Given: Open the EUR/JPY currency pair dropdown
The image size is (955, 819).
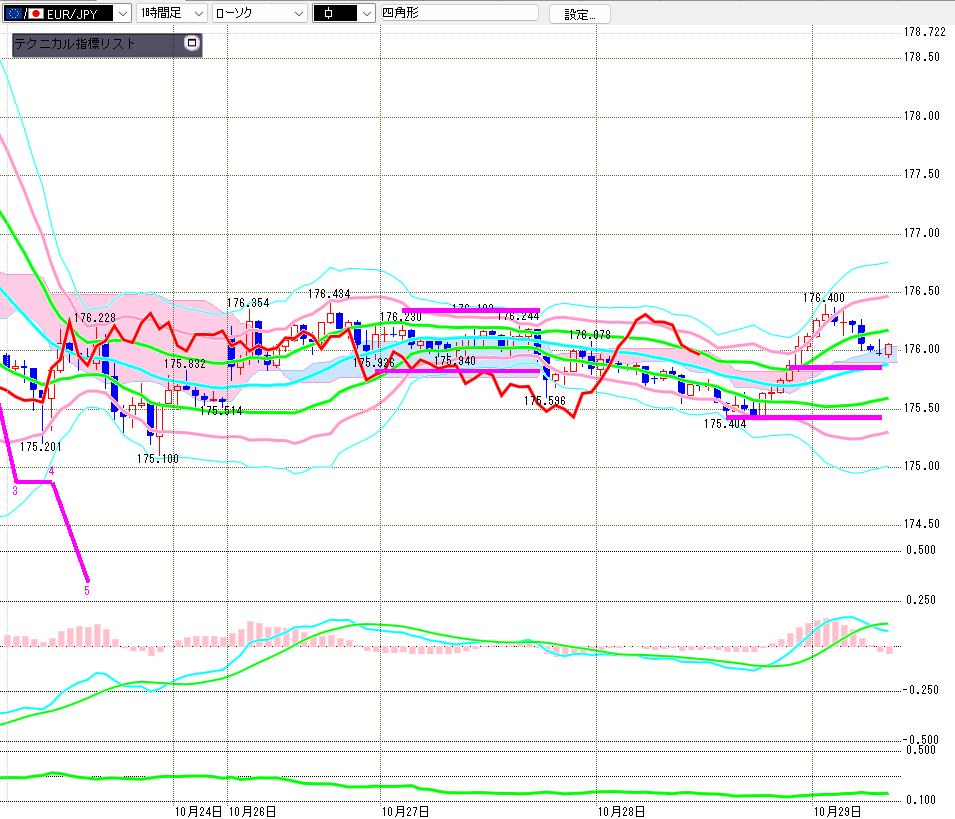Looking at the screenshot, I should click(67, 13).
